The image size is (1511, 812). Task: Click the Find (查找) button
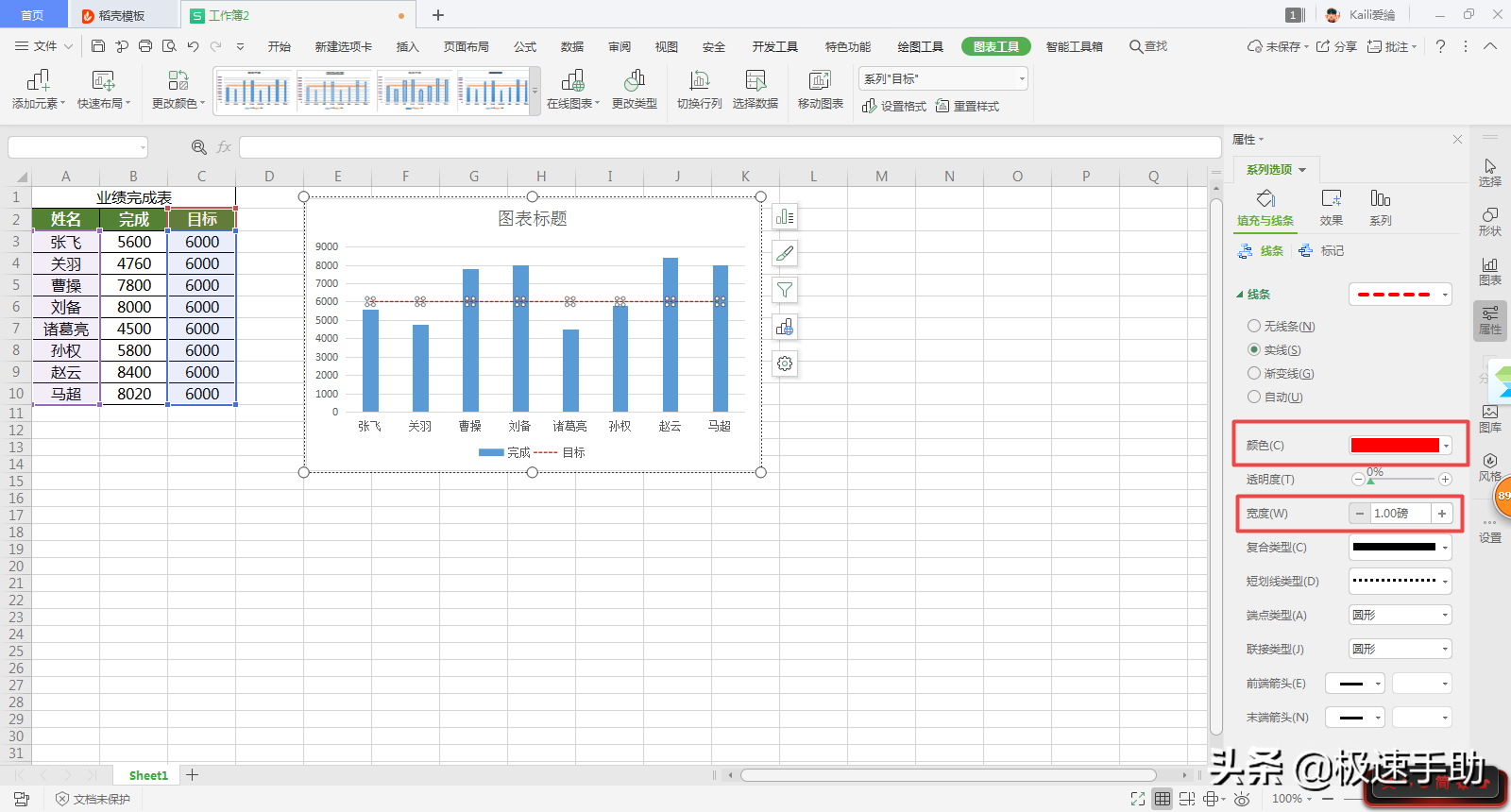pyautogui.click(x=1148, y=46)
